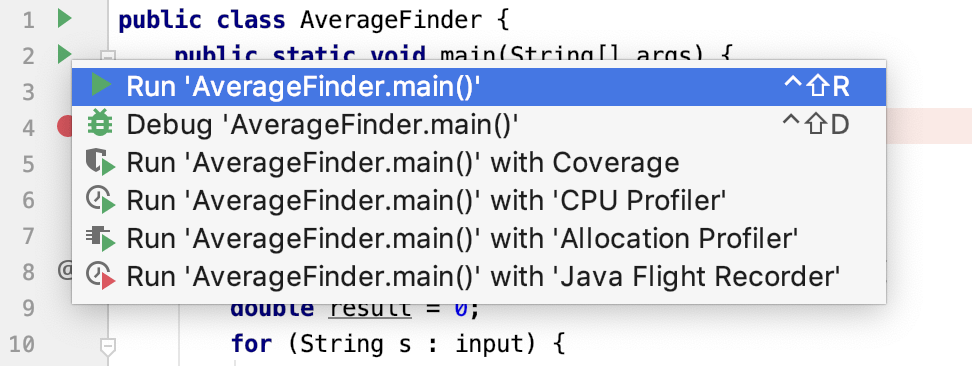The image size is (972, 366).
Task: Select Debug 'AverageFinder.main()' entry
Action: coord(479,125)
